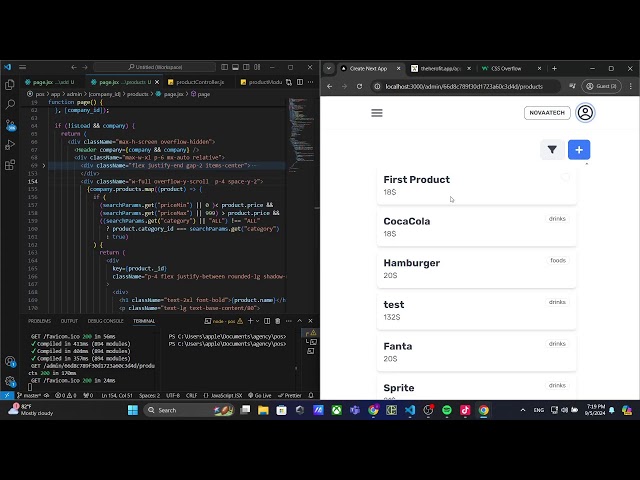Open VS Code notifications bell
The height and width of the screenshot is (480, 640).
coord(311,395)
